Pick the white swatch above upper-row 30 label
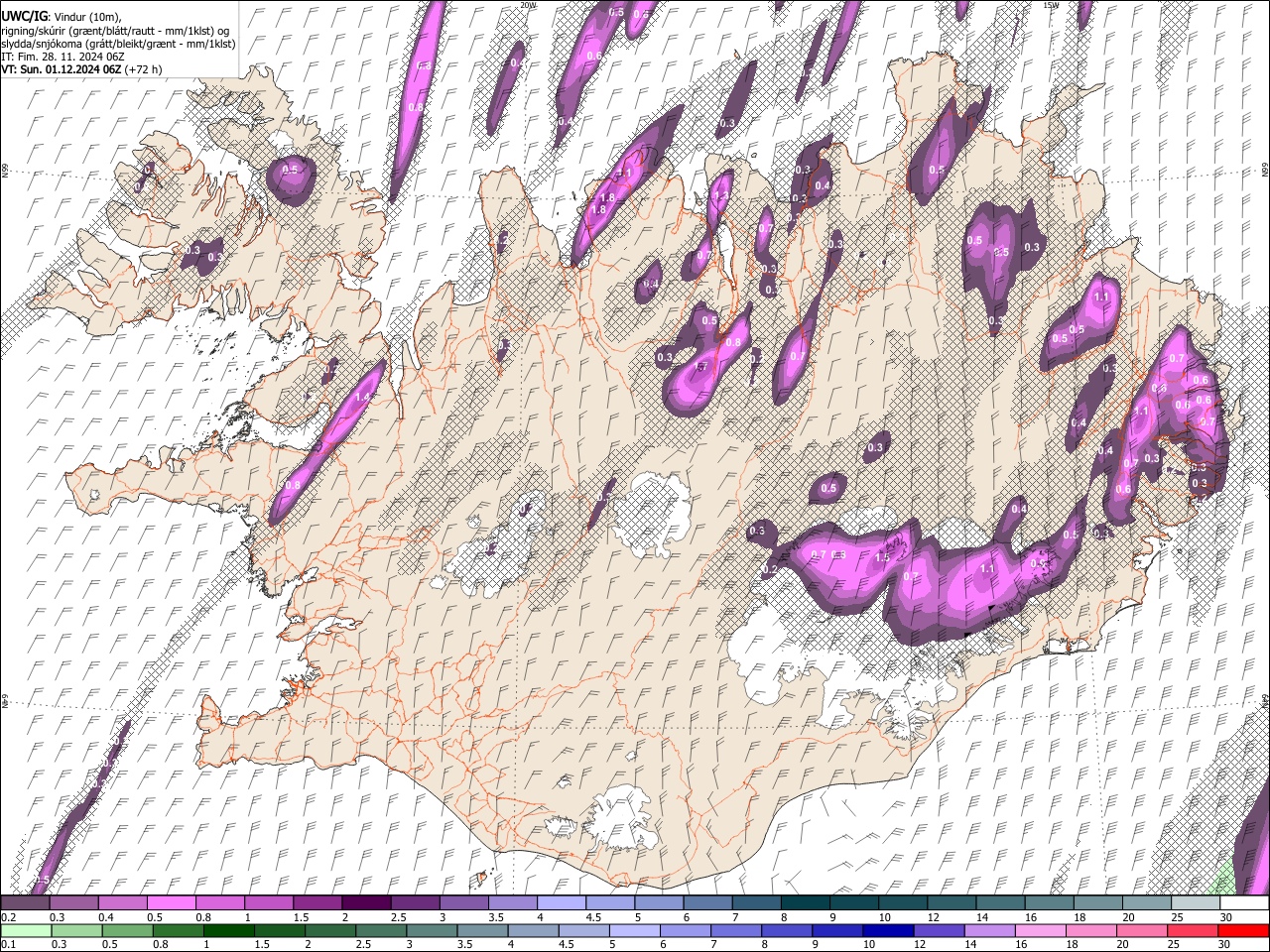This screenshot has width=1270, height=952. click(x=1245, y=902)
